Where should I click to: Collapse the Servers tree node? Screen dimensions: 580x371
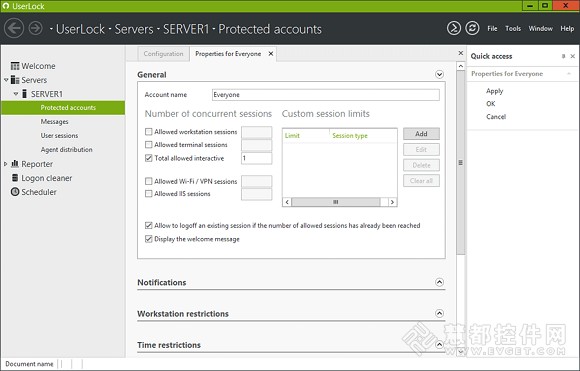pos(6,80)
